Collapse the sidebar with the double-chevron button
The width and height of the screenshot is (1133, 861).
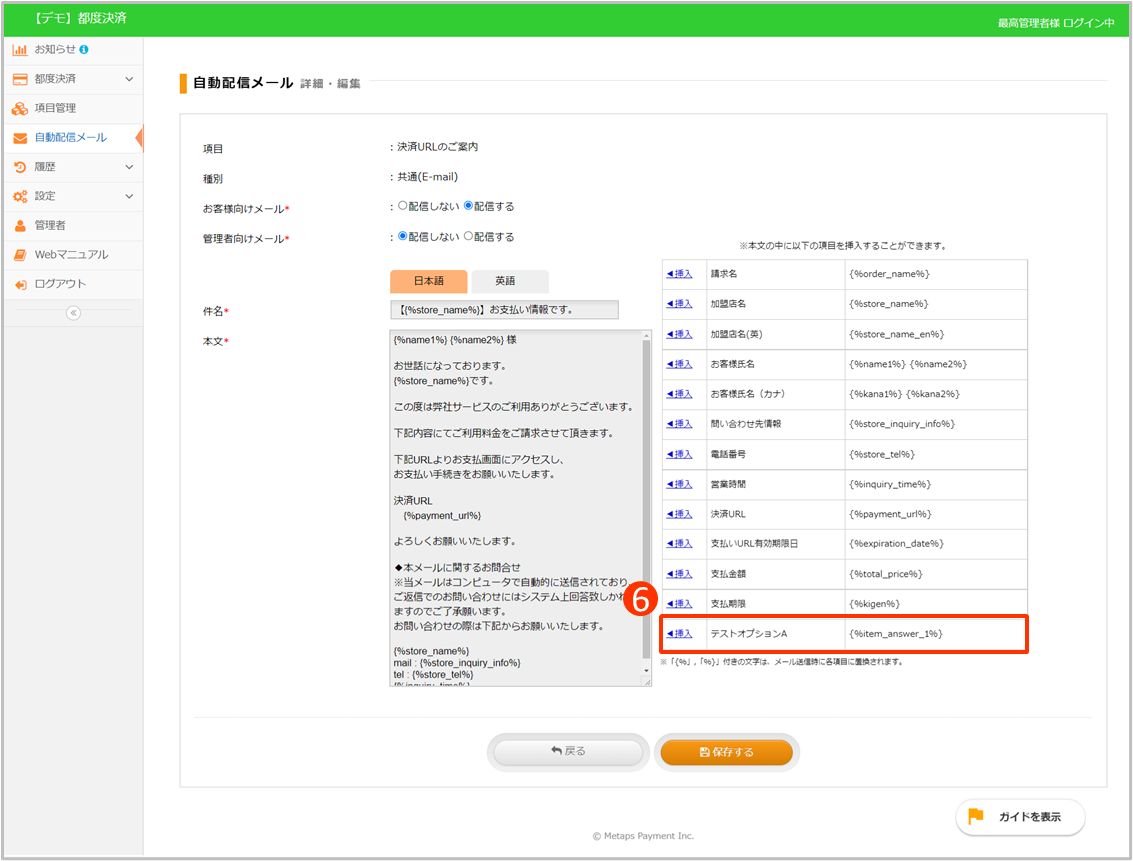click(x=72, y=313)
